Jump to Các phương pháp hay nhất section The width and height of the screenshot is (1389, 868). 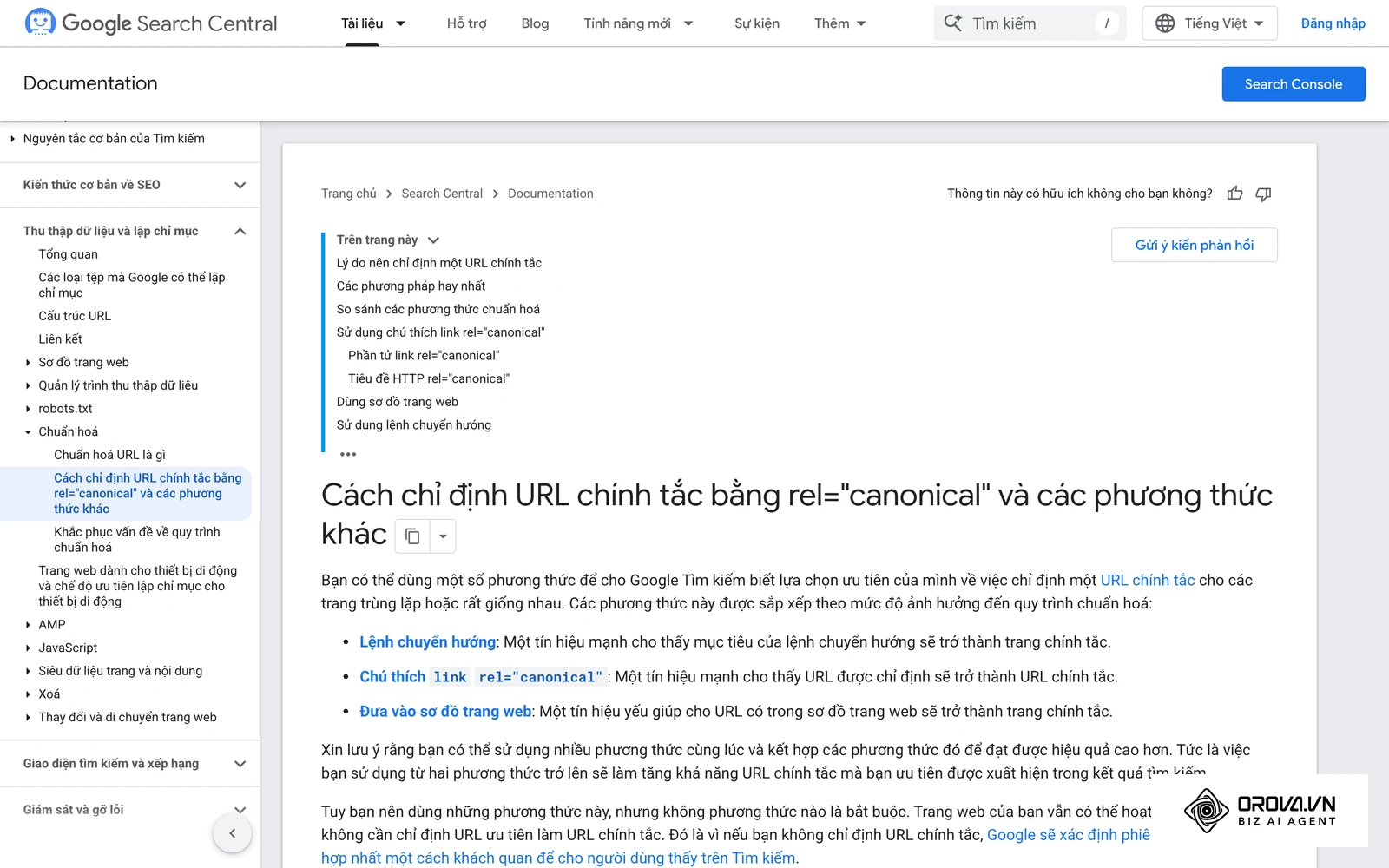411,286
